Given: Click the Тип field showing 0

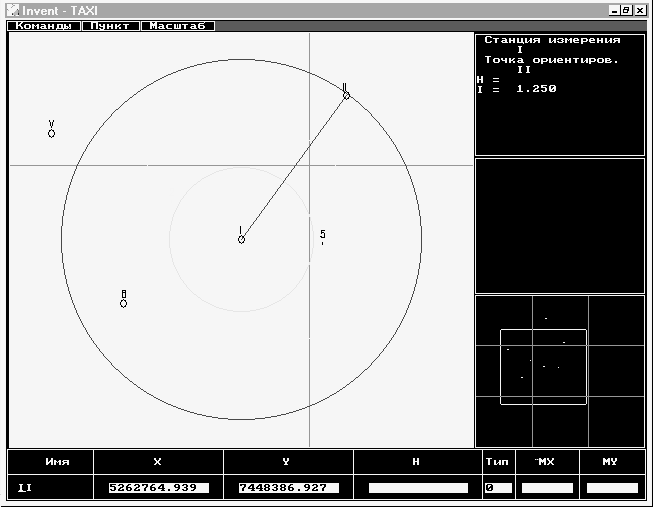Looking at the screenshot, I should coord(498,487).
